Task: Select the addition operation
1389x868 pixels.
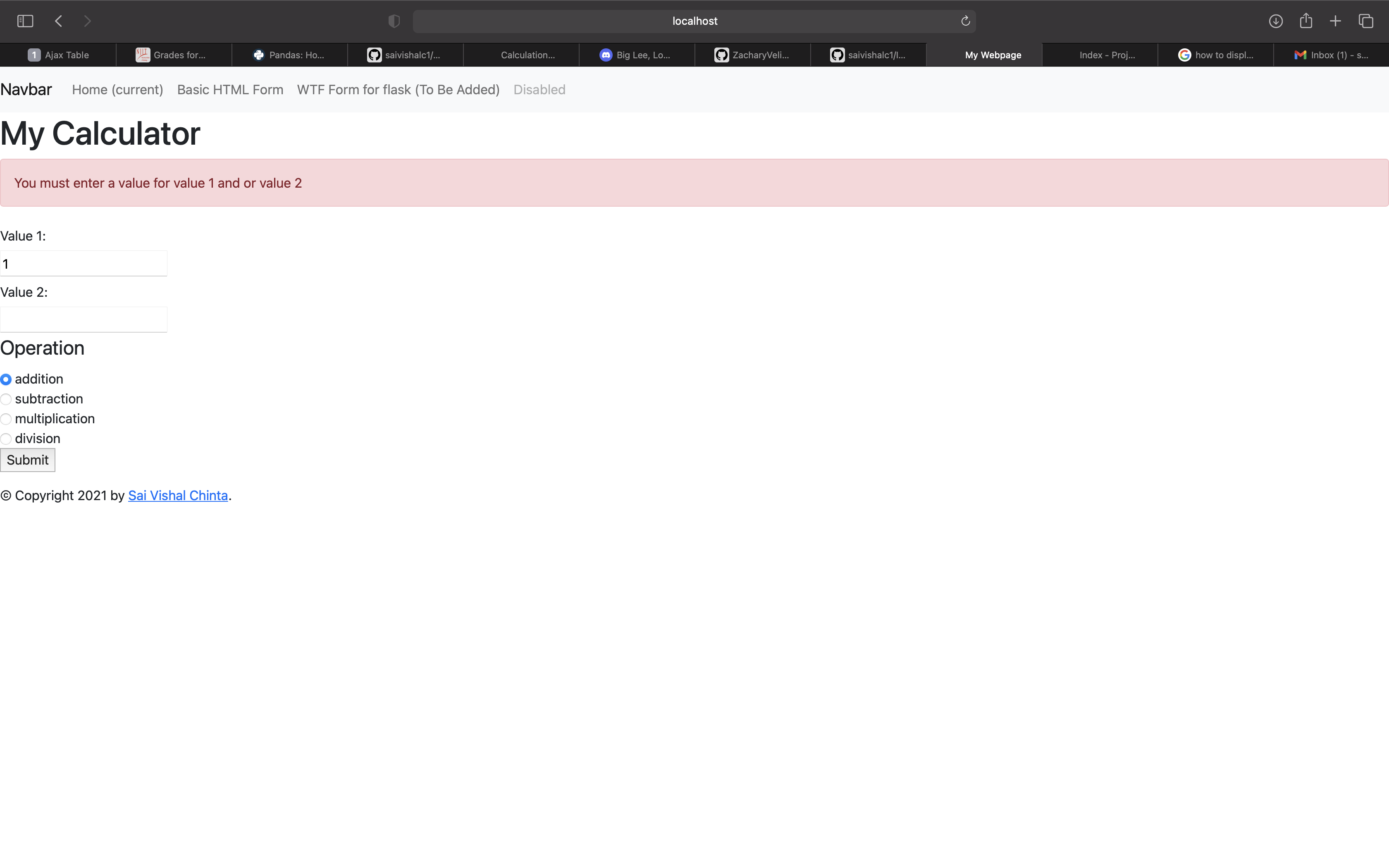Action: [x=6, y=379]
